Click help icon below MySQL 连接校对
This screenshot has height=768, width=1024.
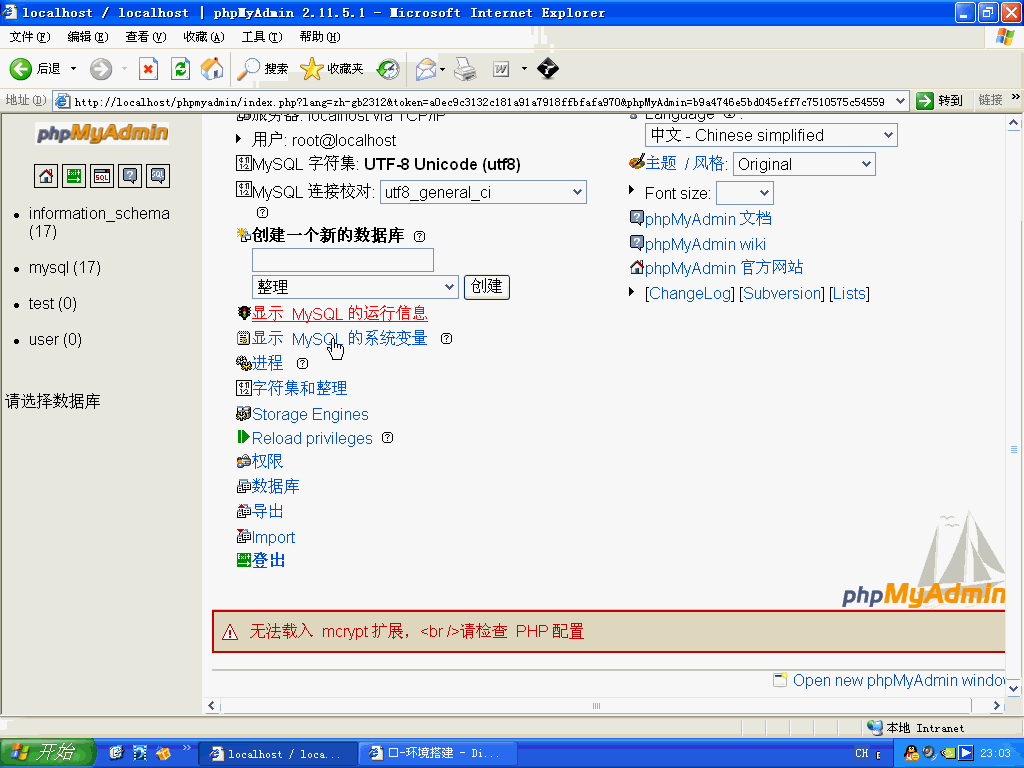(263, 212)
